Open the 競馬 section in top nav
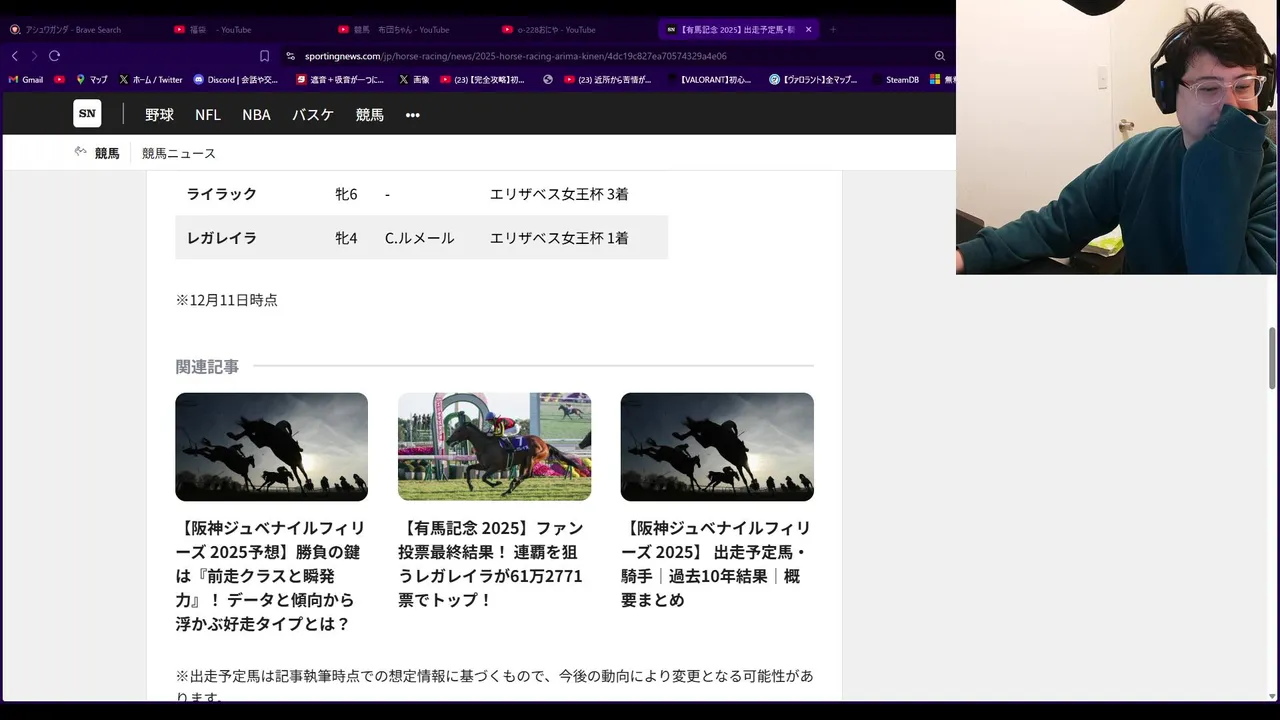 point(370,115)
